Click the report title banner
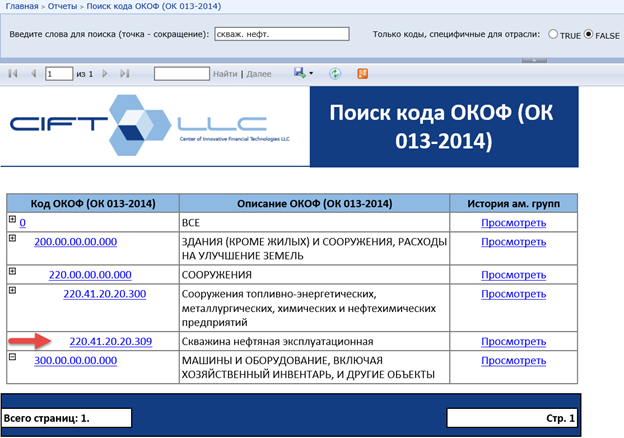Screen dimensions: 624x438 point(444,127)
